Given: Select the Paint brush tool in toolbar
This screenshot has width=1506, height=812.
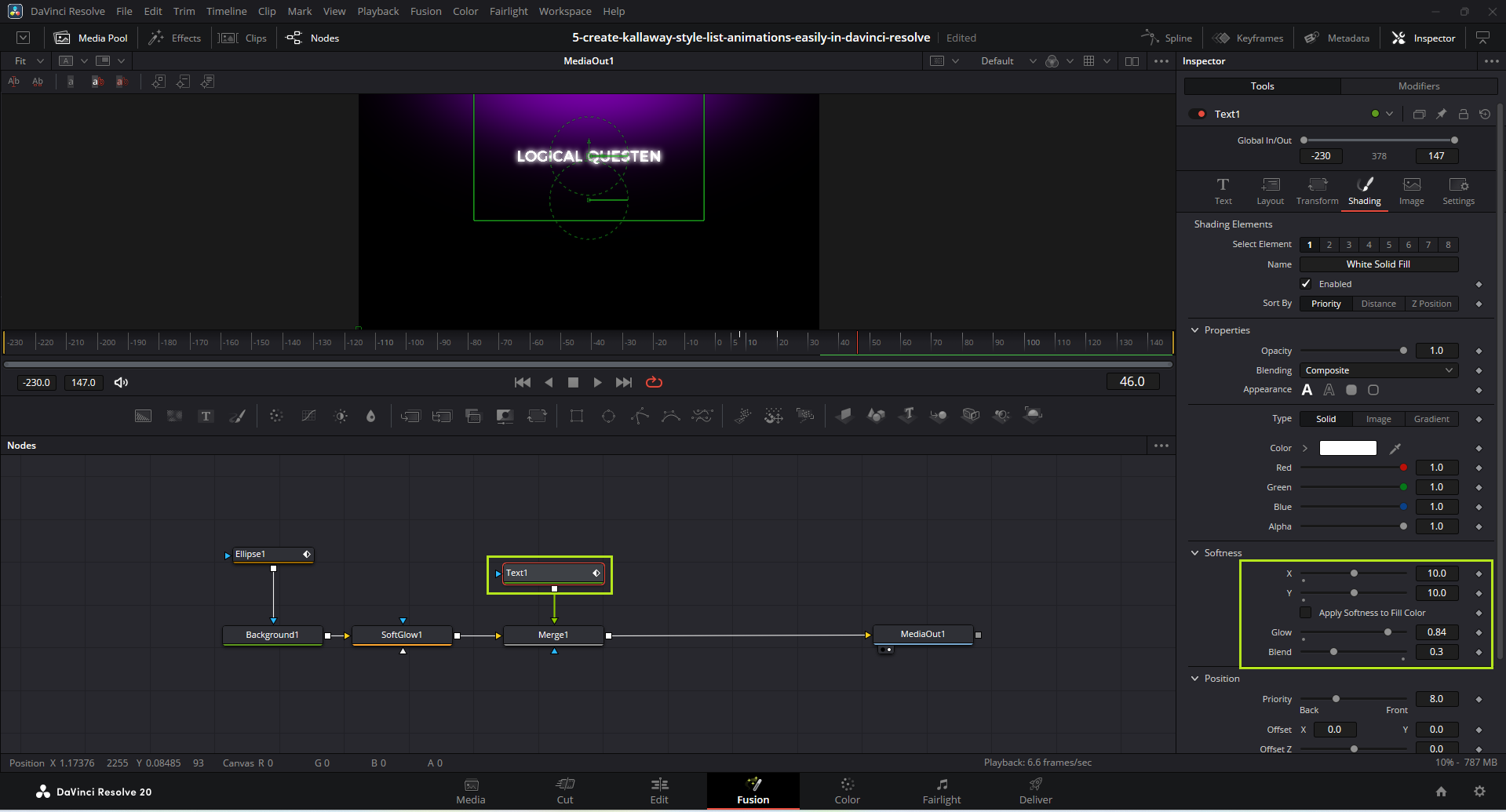Looking at the screenshot, I should [x=237, y=416].
